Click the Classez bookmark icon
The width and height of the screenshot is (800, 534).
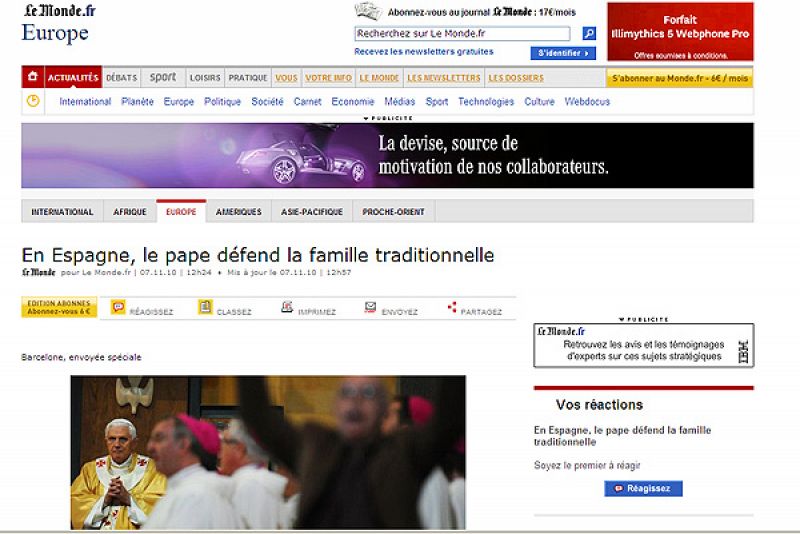[x=205, y=307]
